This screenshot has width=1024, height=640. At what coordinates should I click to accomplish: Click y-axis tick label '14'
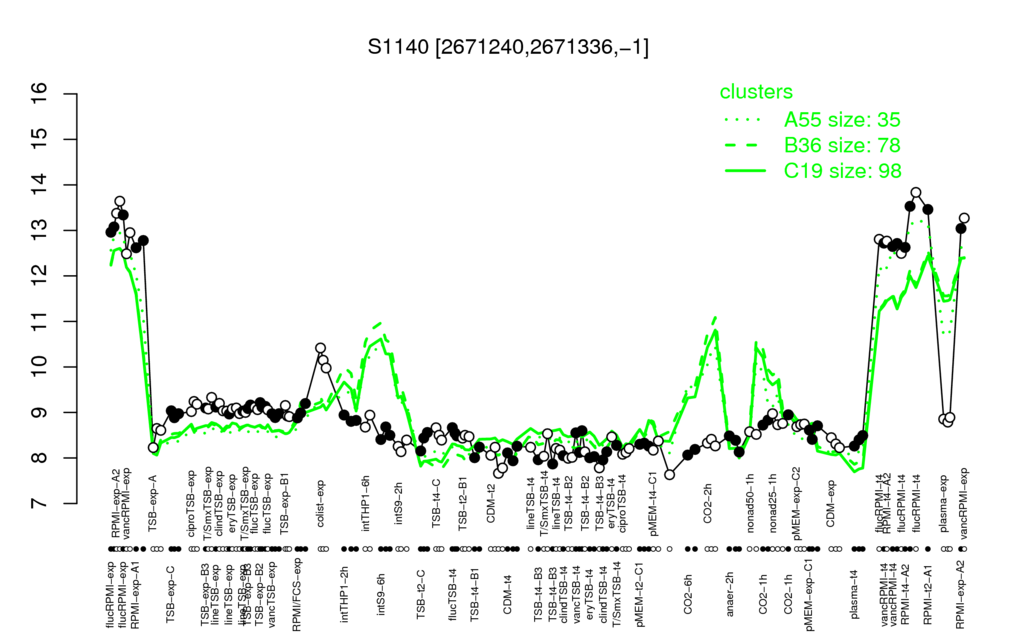pyautogui.click(x=39, y=185)
